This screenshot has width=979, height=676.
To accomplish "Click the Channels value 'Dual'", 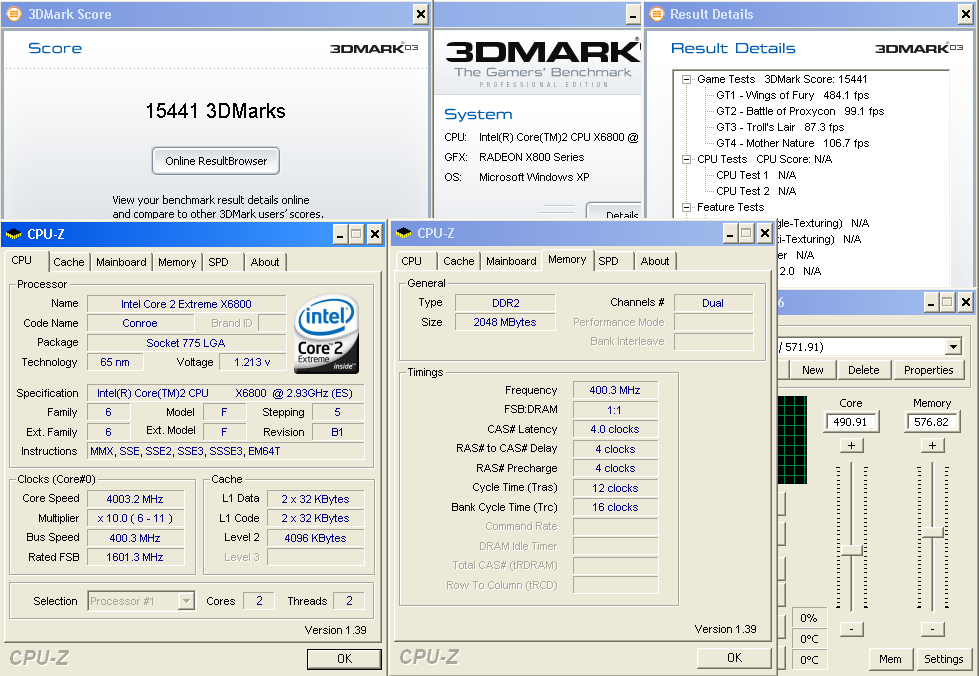I will tap(713, 303).
